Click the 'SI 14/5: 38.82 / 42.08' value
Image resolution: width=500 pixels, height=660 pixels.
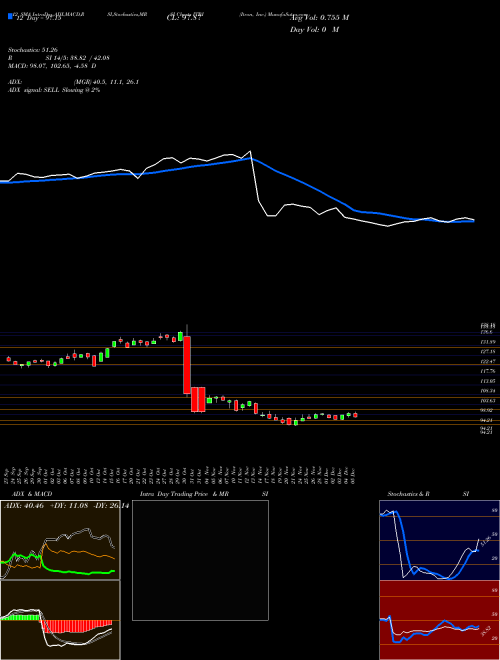click(x=78, y=58)
